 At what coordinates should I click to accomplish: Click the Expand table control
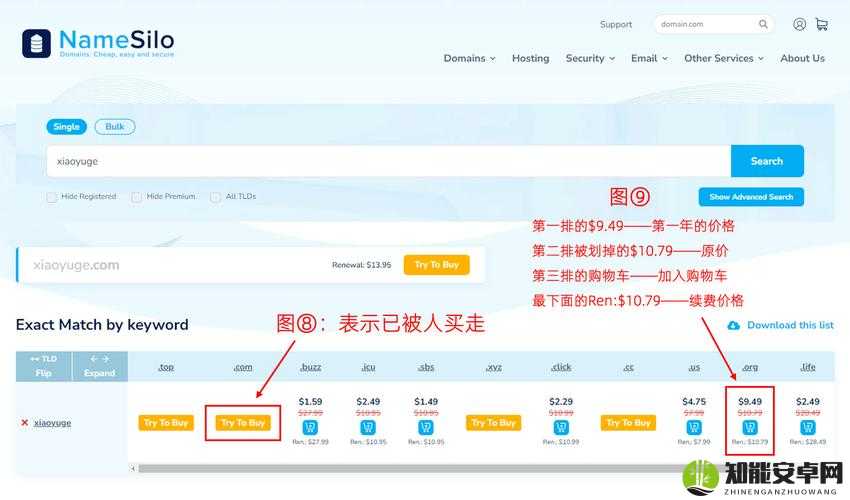point(100,366)
